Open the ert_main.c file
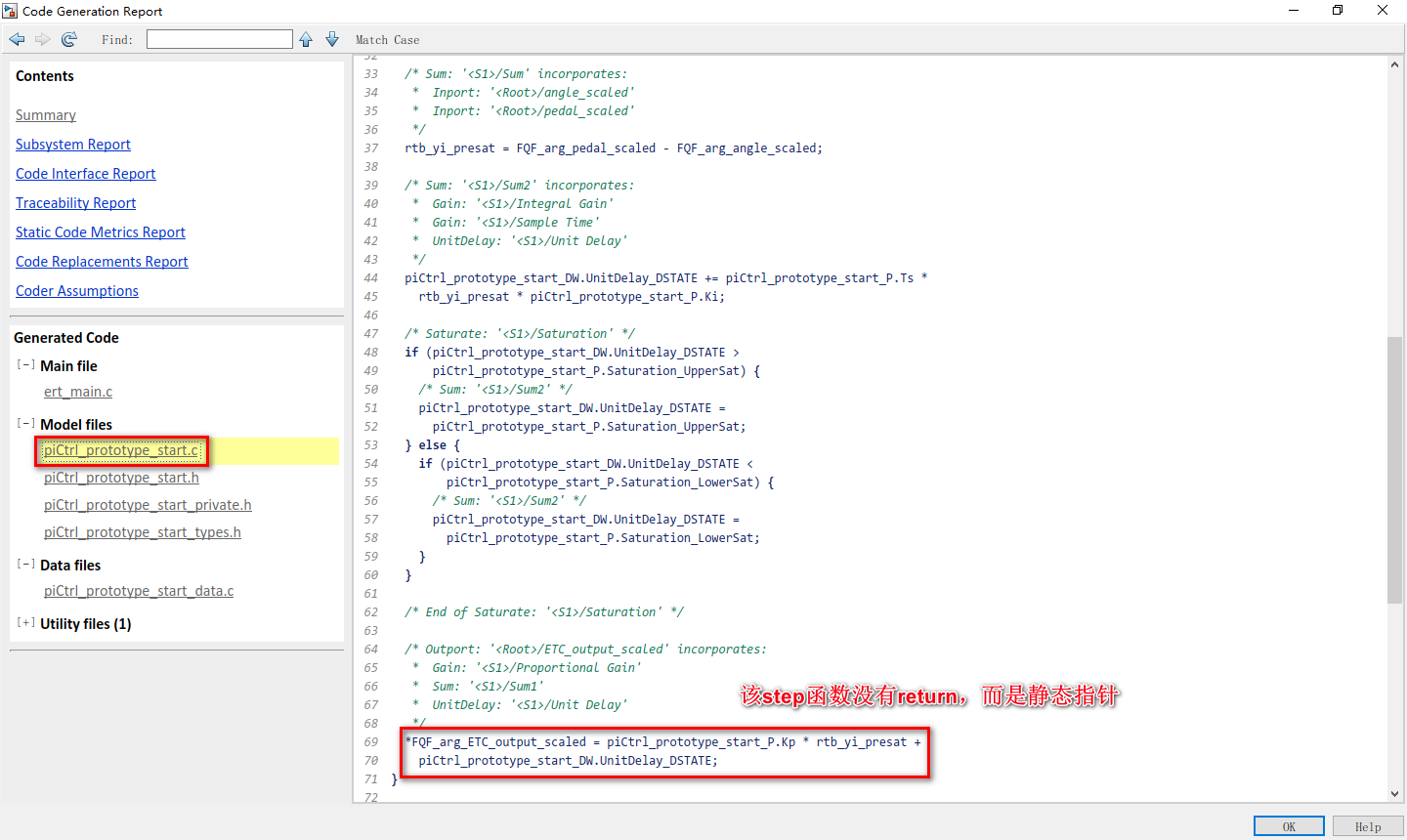Viewport: 1407px width, 840px height. click(77, 391)
